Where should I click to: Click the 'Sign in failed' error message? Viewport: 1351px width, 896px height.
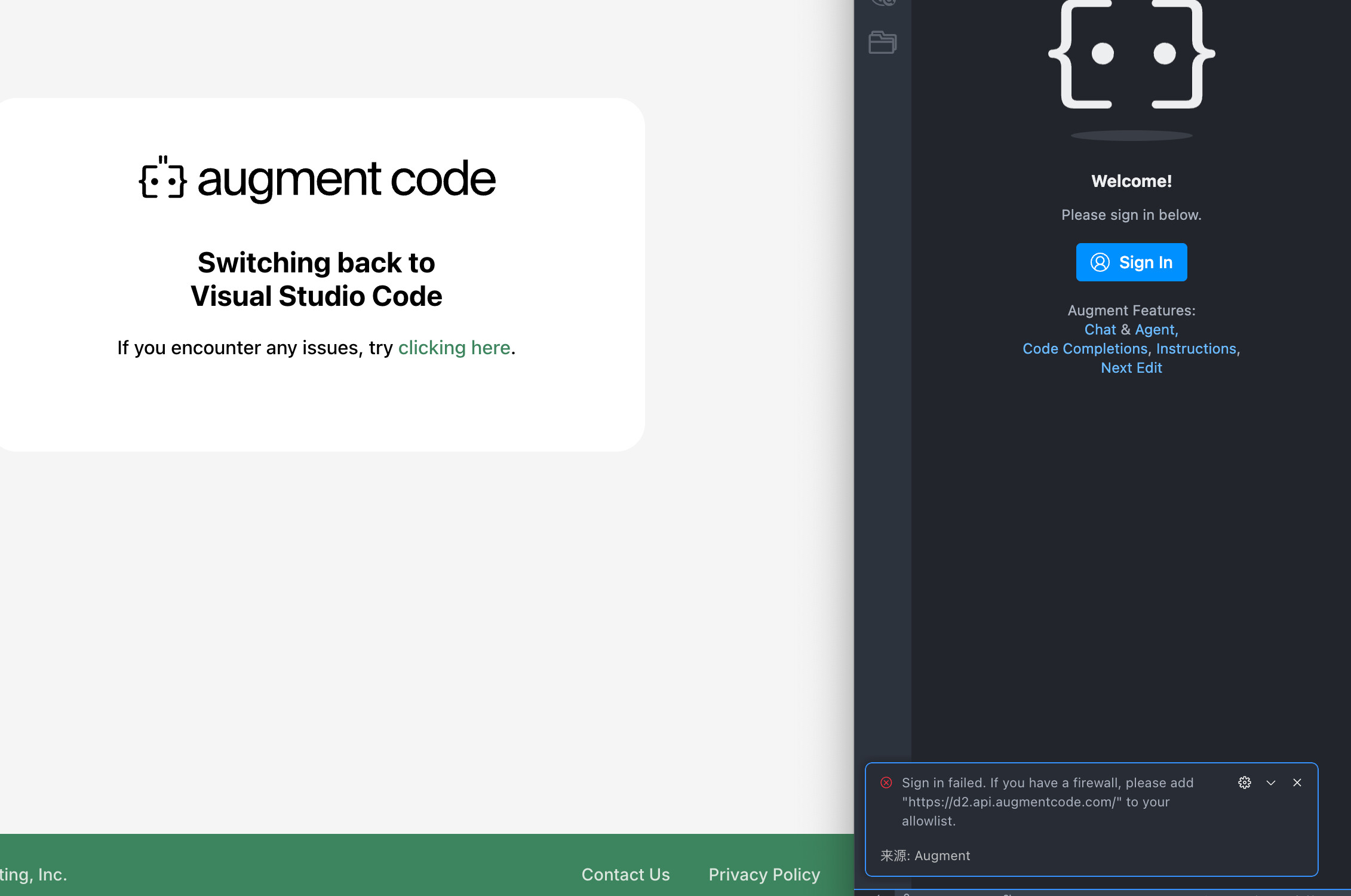click(x=1048, y=802)
